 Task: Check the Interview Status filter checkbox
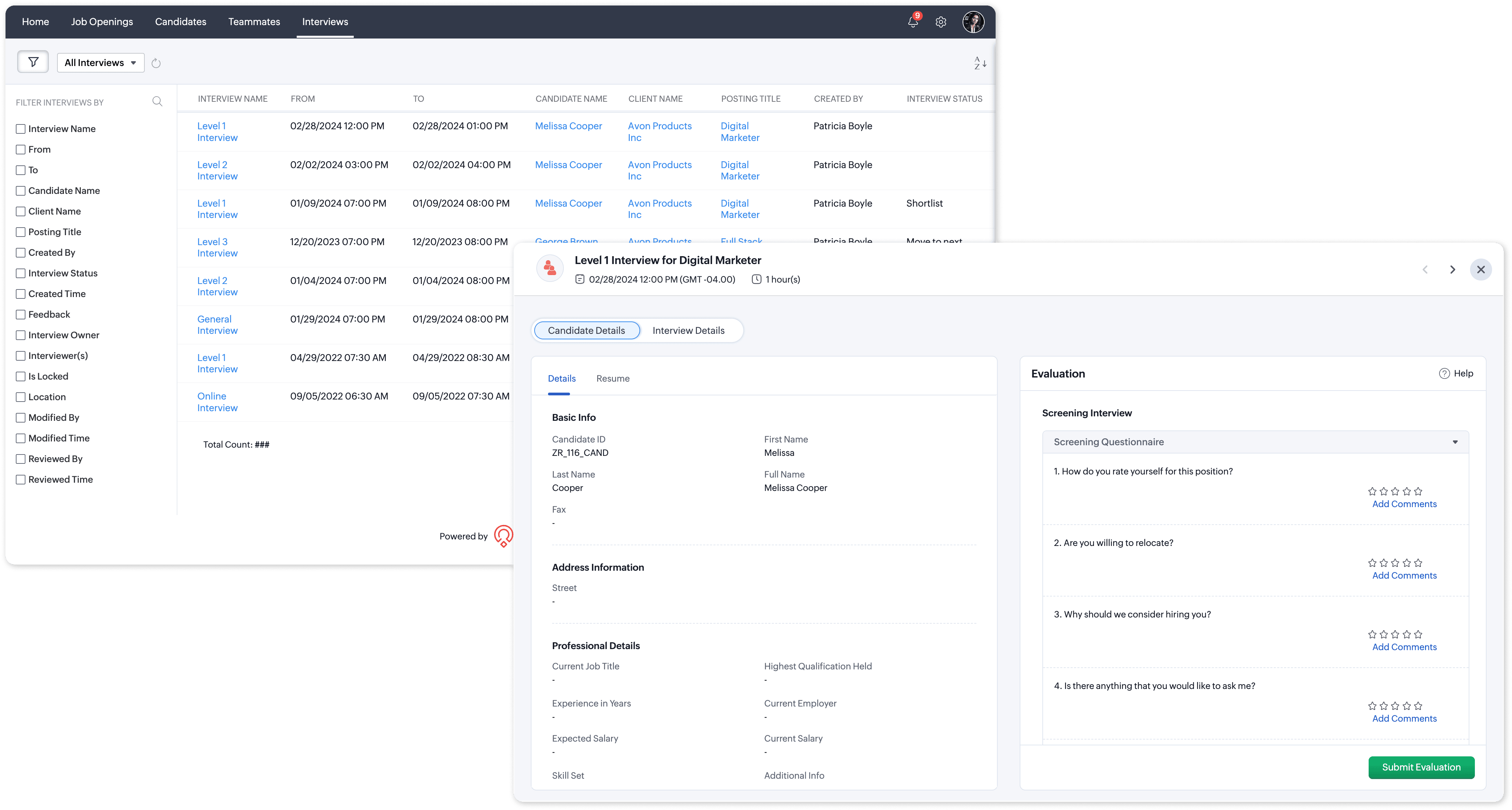(x=21, y=274)
